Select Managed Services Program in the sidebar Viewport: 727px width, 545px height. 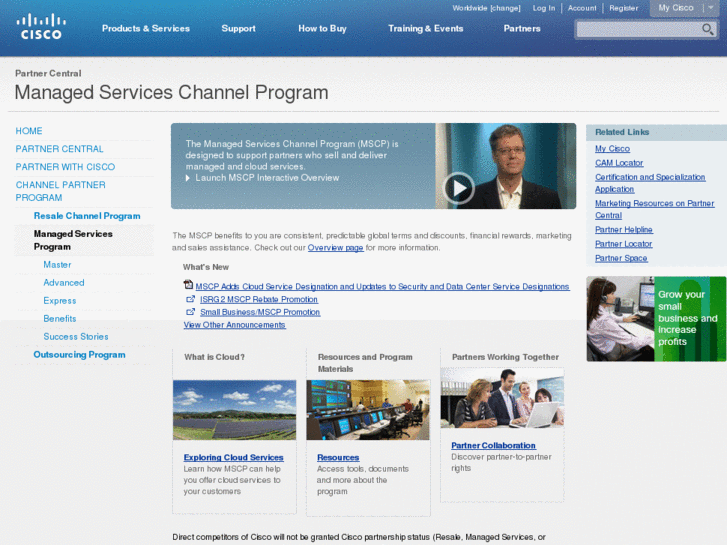tap(73, 240)
